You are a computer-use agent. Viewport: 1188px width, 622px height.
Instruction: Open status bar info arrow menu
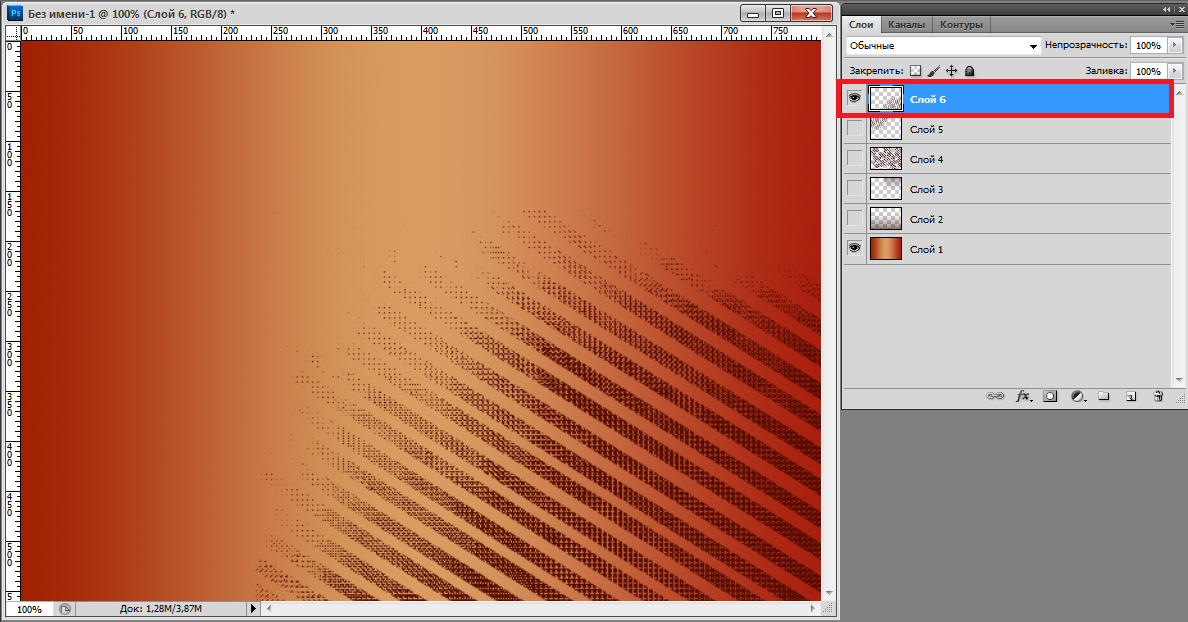point(253,608)
